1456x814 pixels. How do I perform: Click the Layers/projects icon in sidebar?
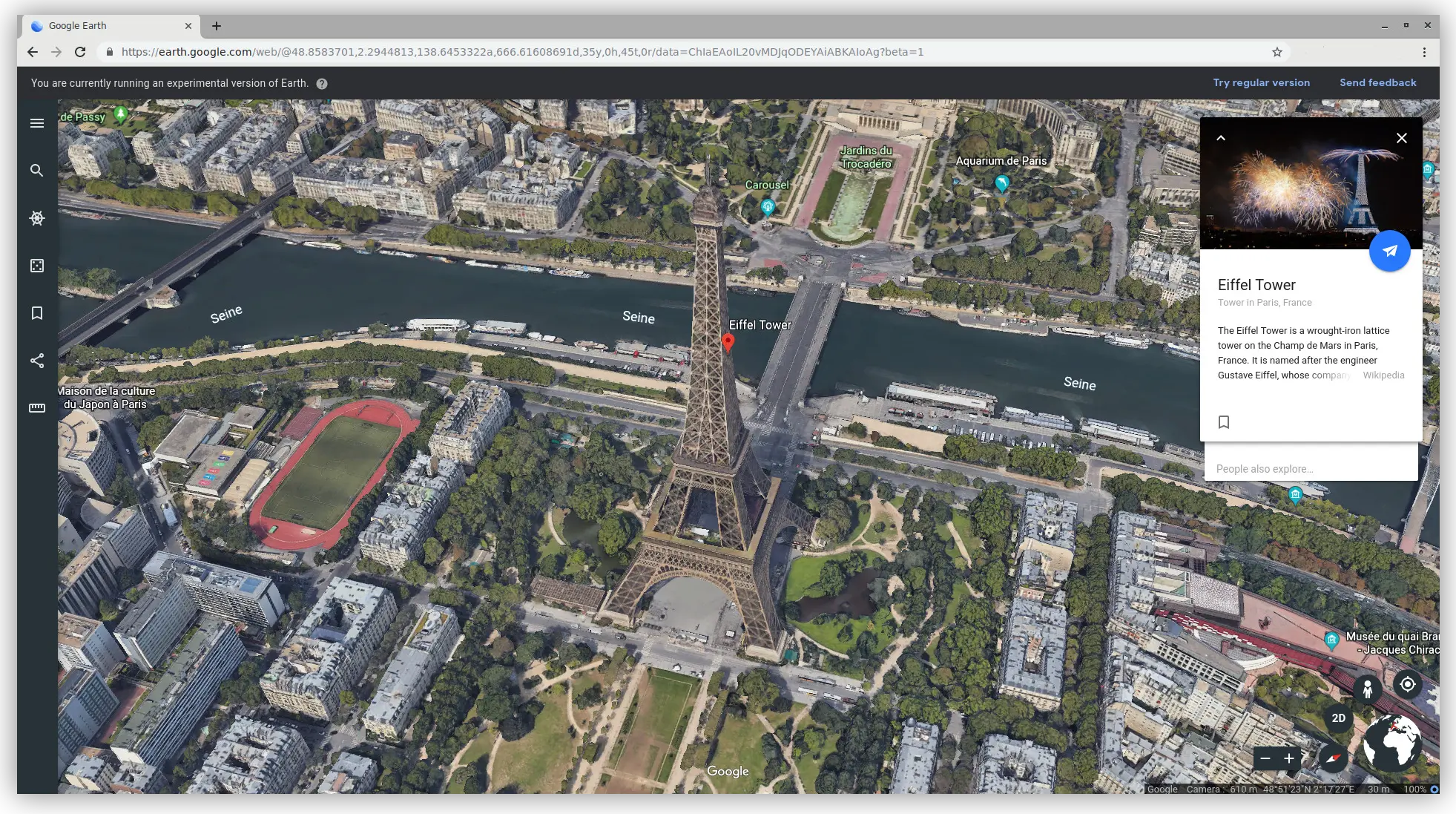coord(37,266)
